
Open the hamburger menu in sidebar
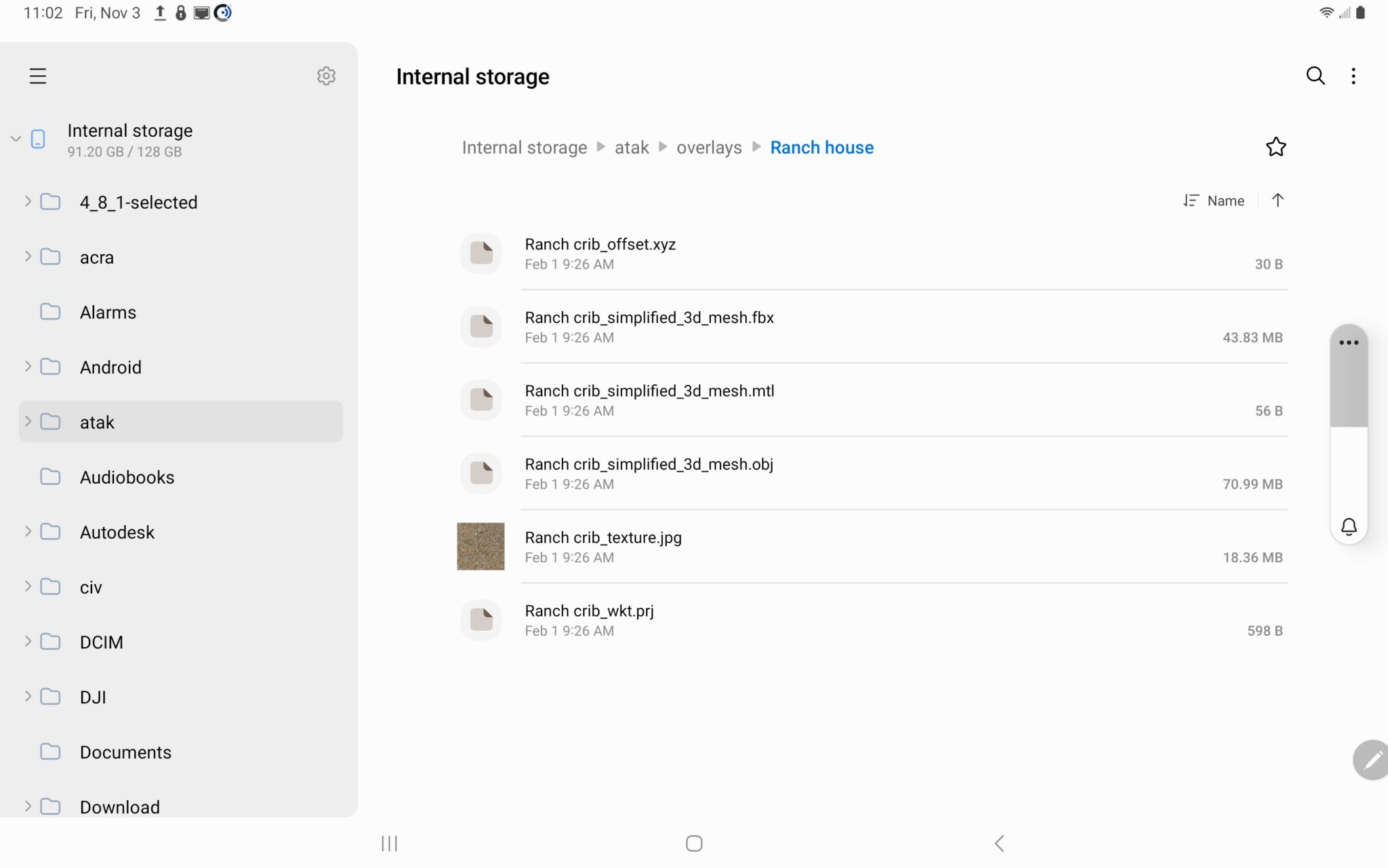click(x=38, y=76)
